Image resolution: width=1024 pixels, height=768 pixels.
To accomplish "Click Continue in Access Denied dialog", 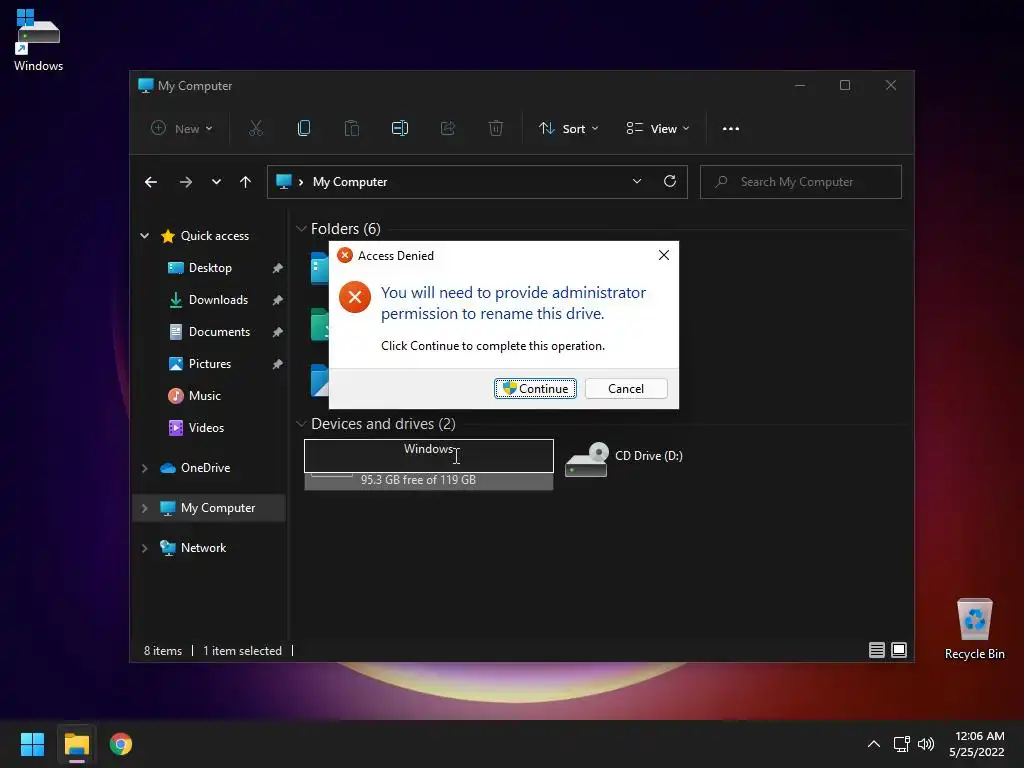I will tap(535, 389).
